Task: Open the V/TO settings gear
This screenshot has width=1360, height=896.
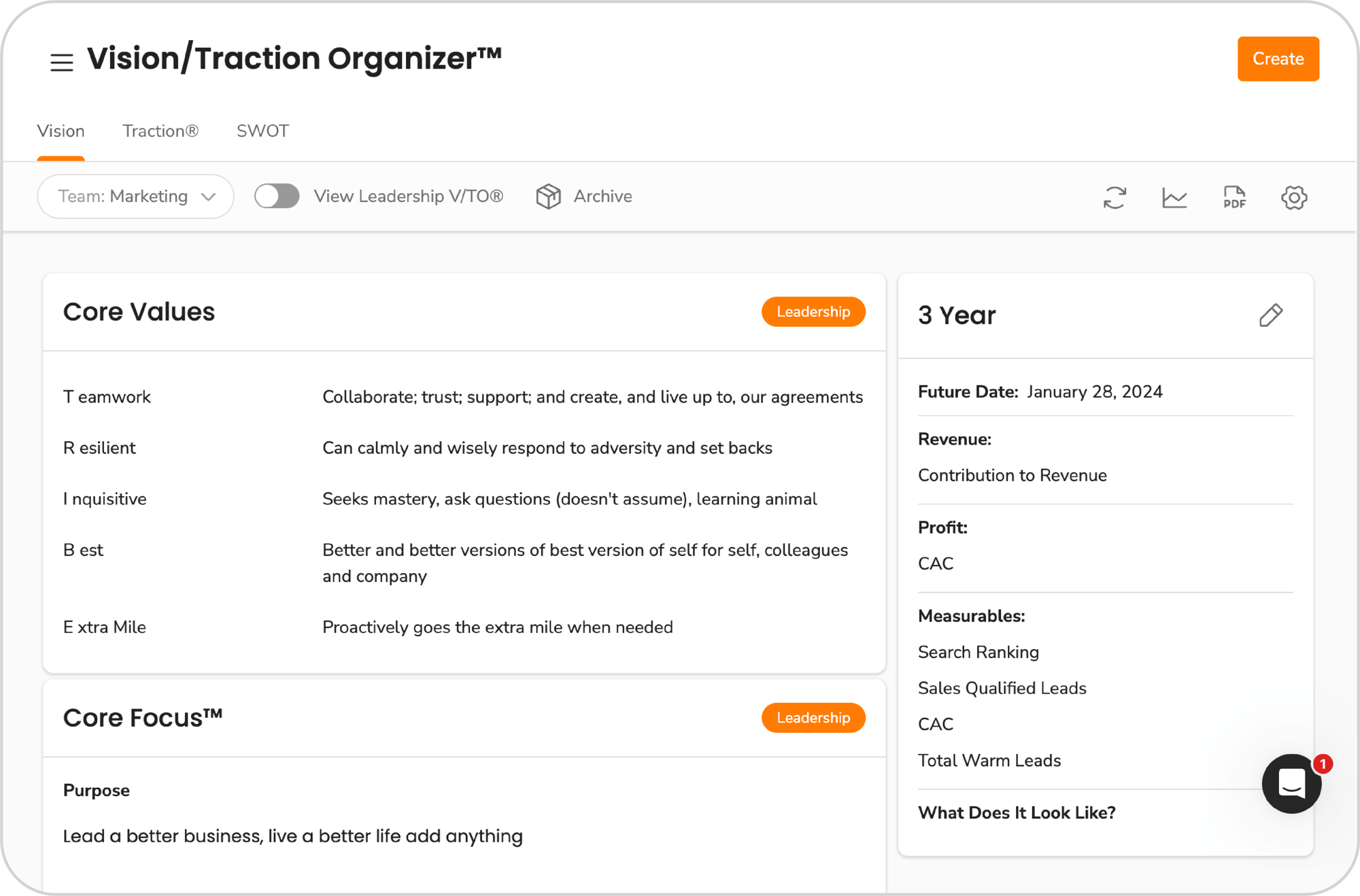Action: [1295, 197]
